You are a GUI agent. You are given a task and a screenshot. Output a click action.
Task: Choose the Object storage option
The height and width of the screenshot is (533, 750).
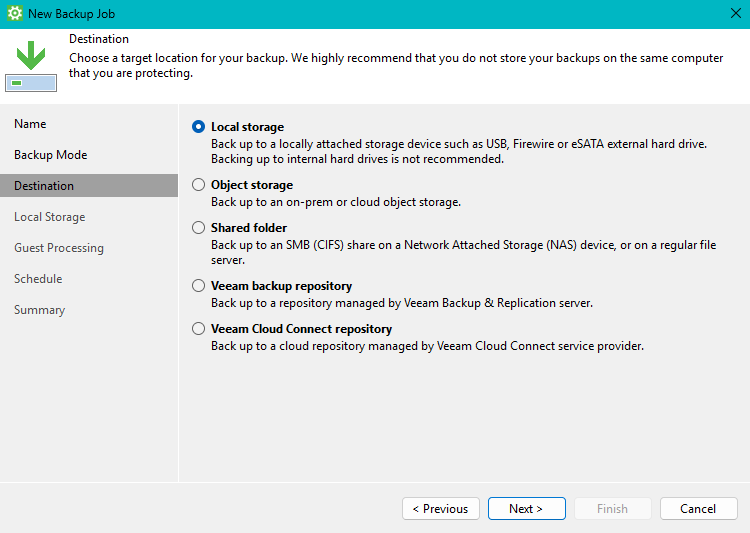(x=199, y=185)
